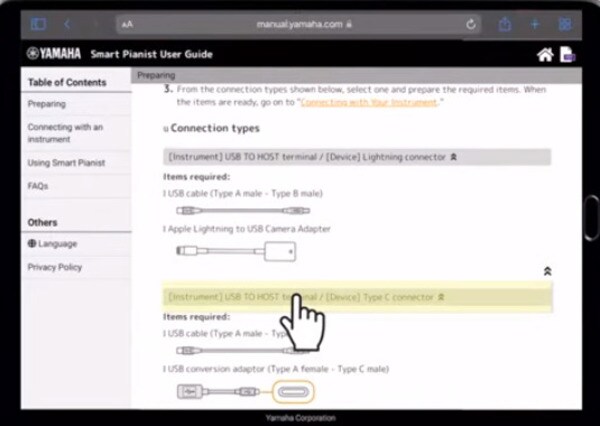Click the Connection types heading
The image size is (600, 426).
coord(215,128)
